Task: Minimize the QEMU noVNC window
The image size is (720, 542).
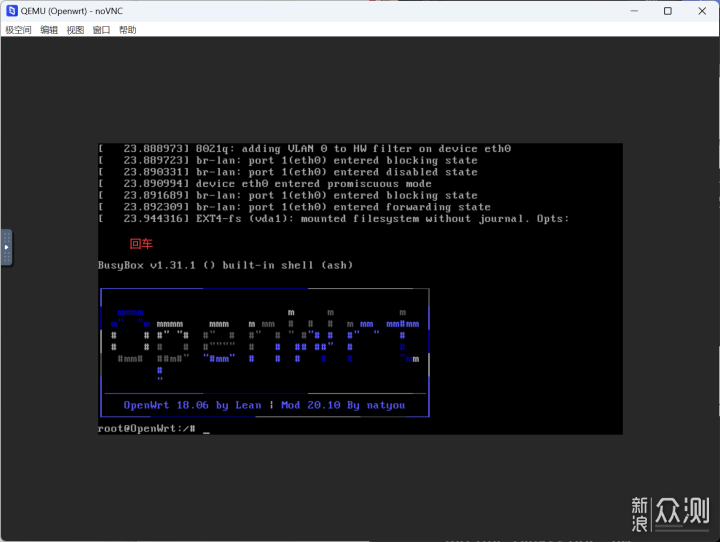Action: [635, 11]
